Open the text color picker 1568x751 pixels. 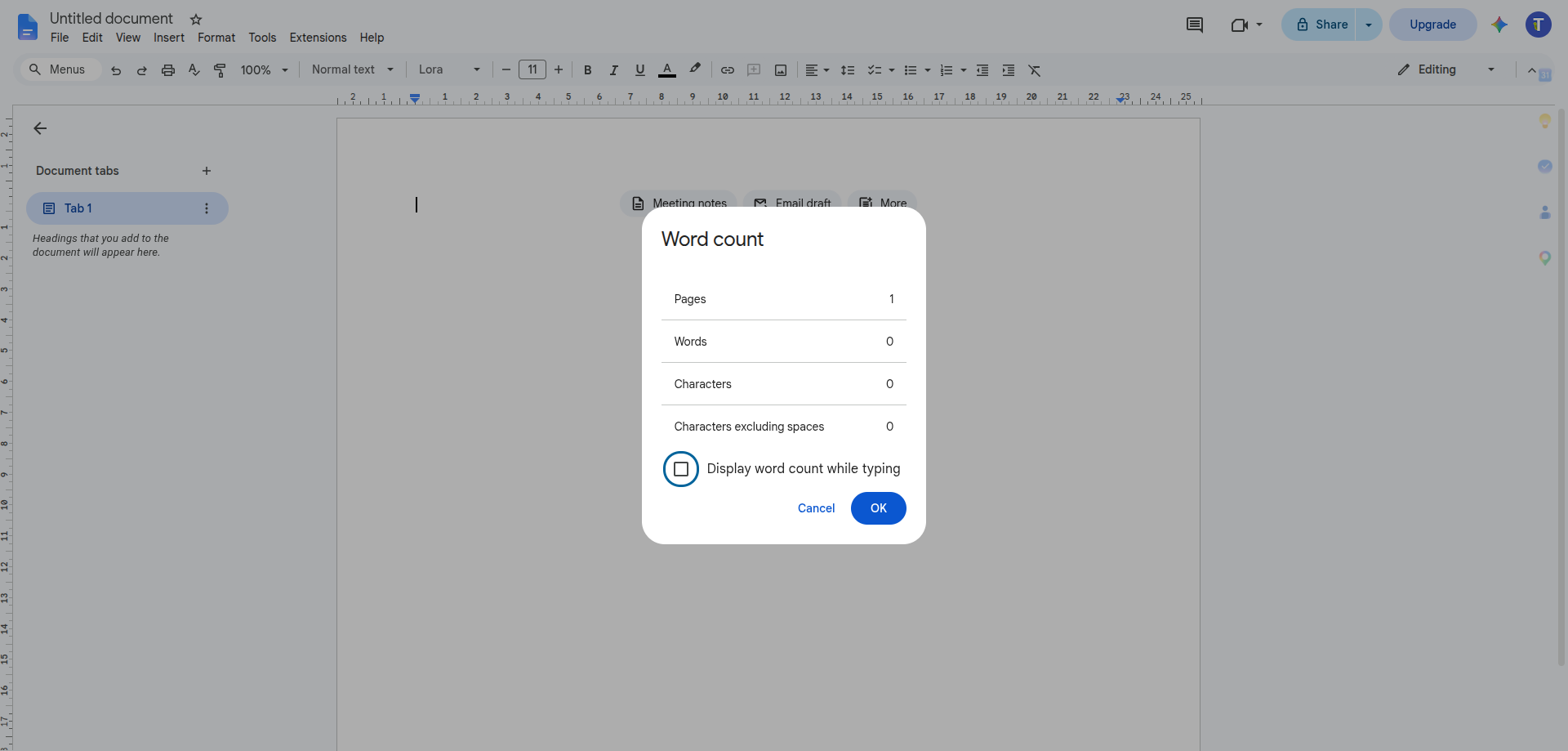667,70
